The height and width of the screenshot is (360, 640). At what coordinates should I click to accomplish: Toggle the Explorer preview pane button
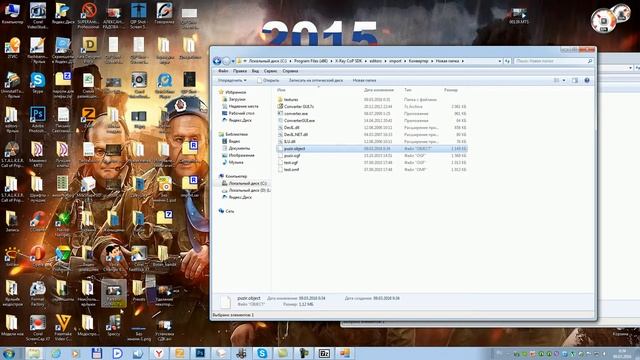coord(575,80)
